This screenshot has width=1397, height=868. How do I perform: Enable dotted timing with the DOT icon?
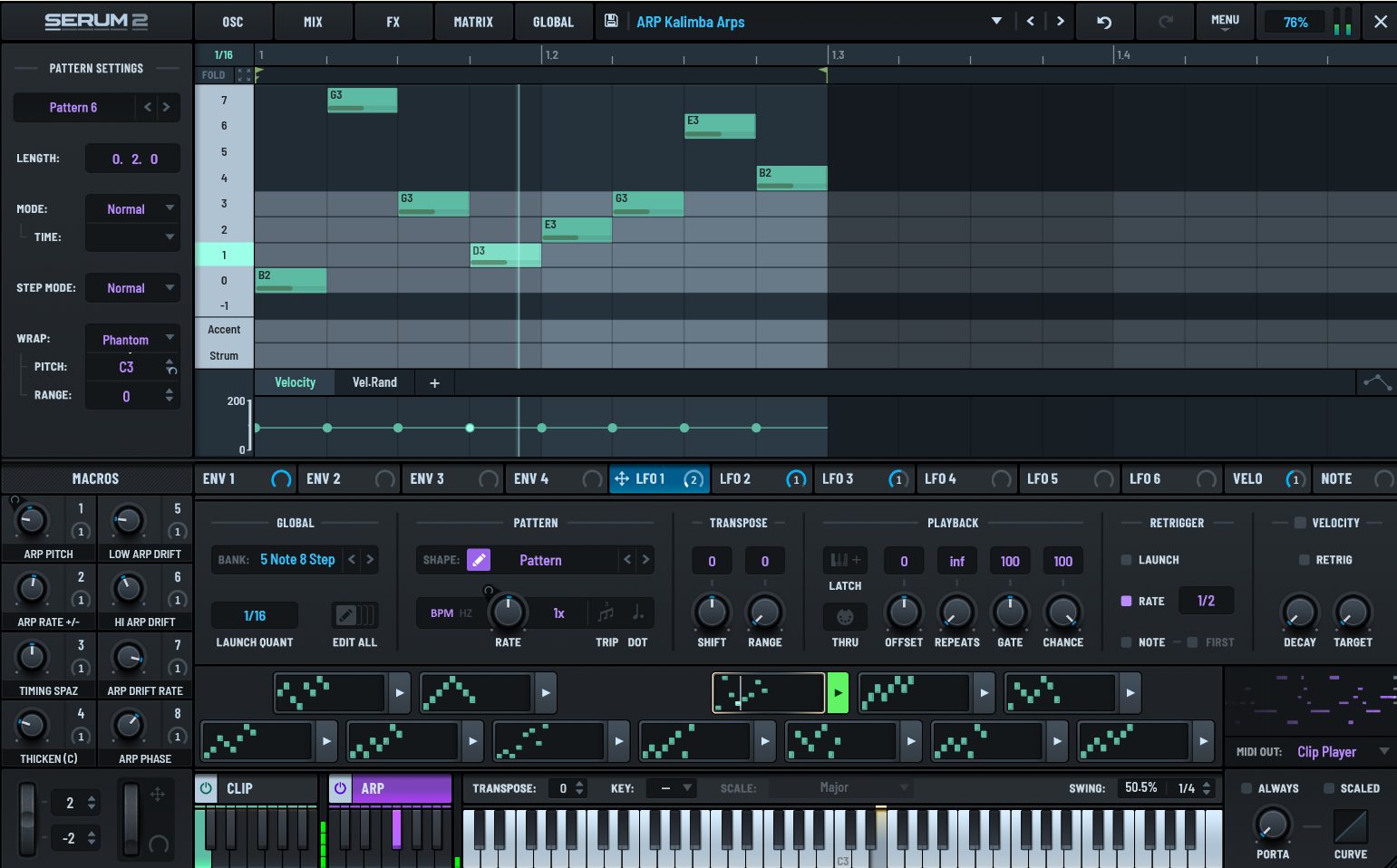(637, 612)
